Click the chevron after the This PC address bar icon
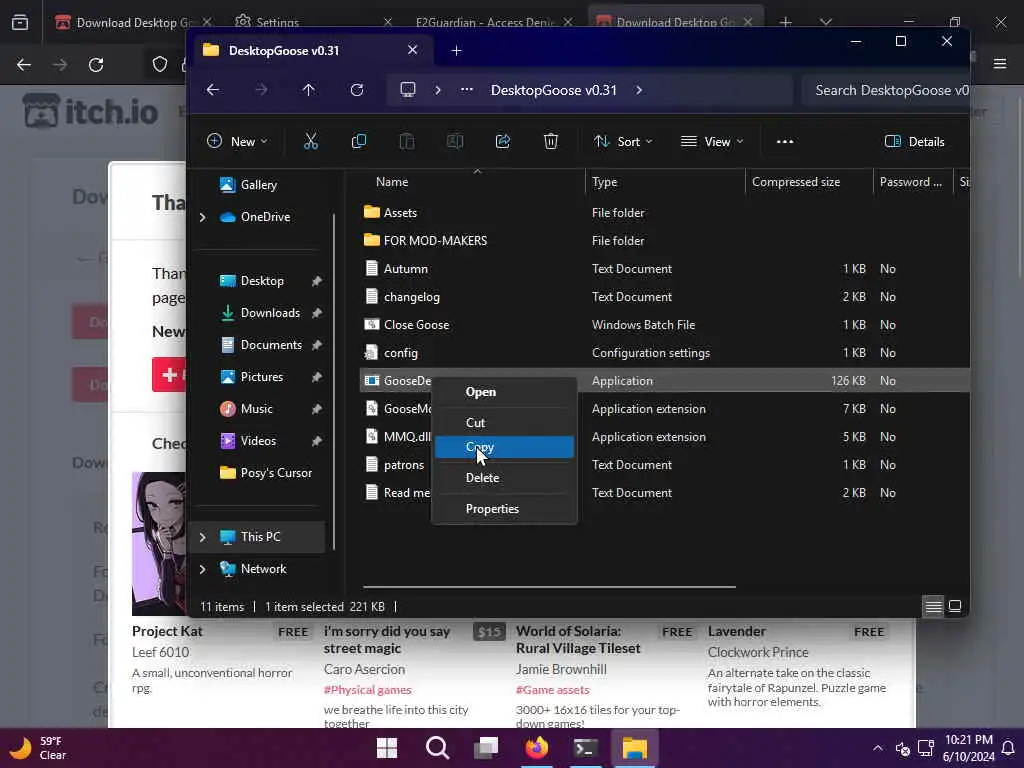1024x768 pixels. tap(438, 89)
